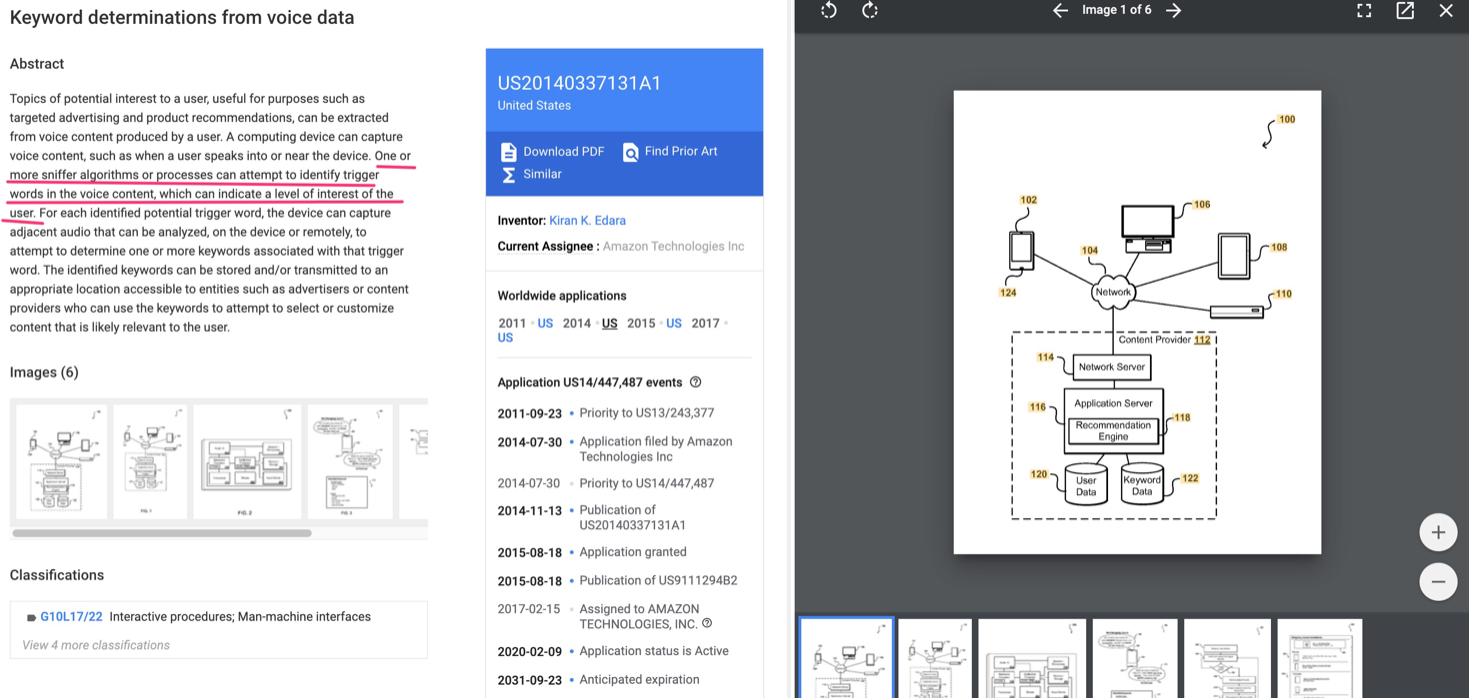The image size is (1469, 698).
Task: Click the images strip horizontal scrollbar
Action: tap(162, 533)
